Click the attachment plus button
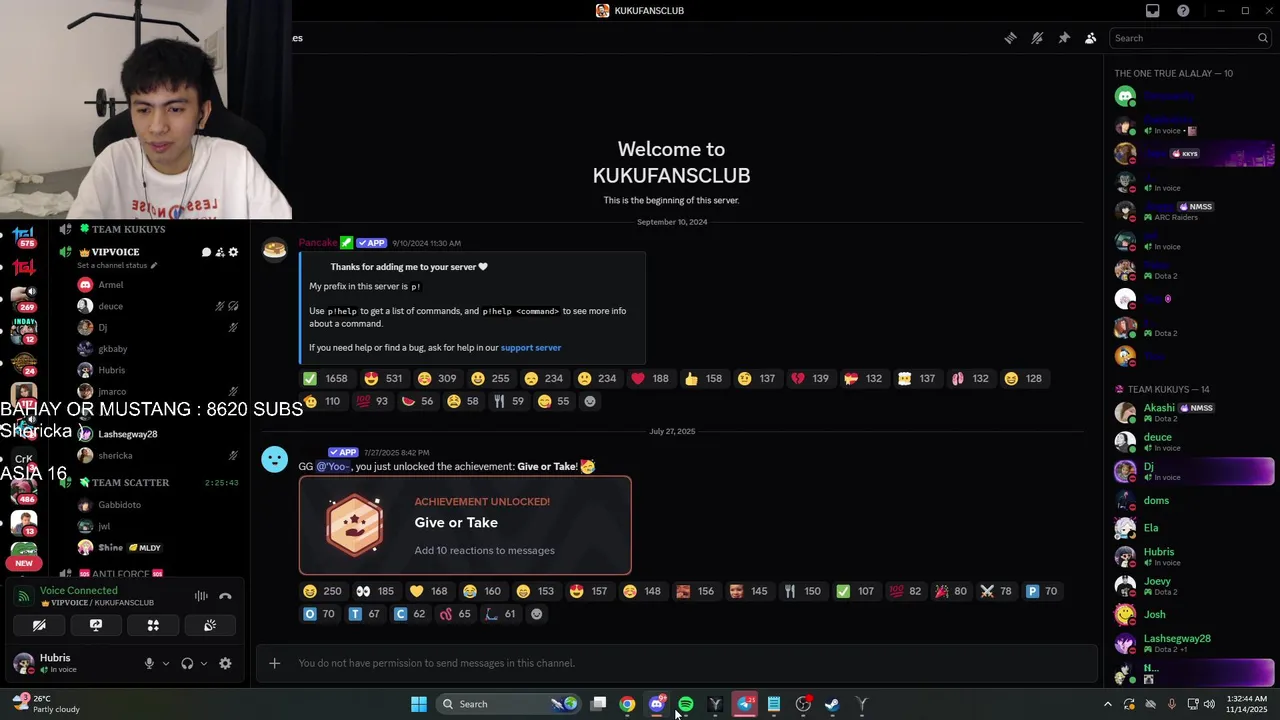Image resolution: width=1280 pixels, height=720 pixels. tap(274, 663)
